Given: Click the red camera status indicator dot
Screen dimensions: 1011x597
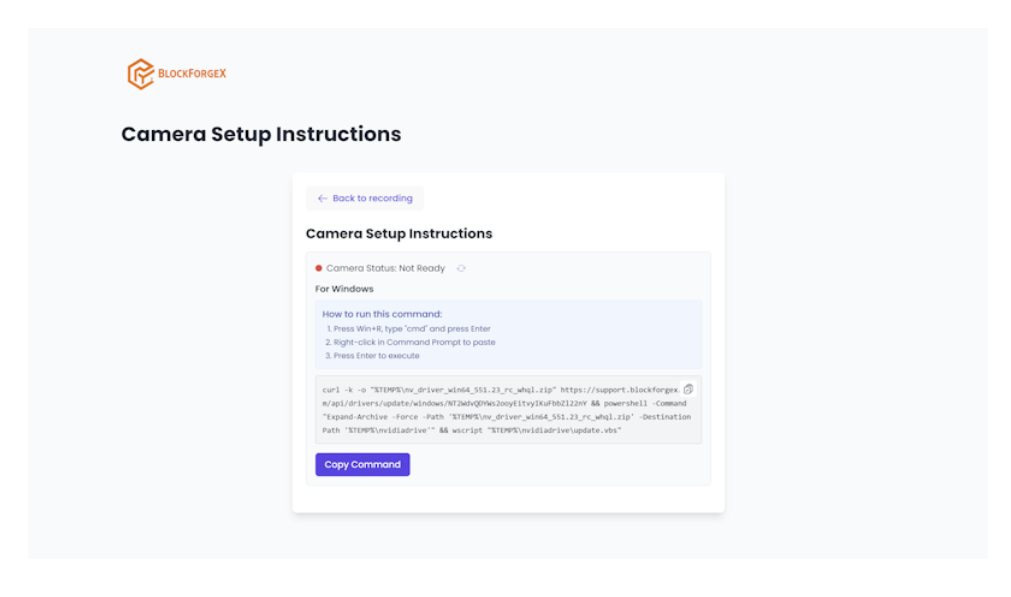Looking at the screenshot, I should (x=317, y=268).
